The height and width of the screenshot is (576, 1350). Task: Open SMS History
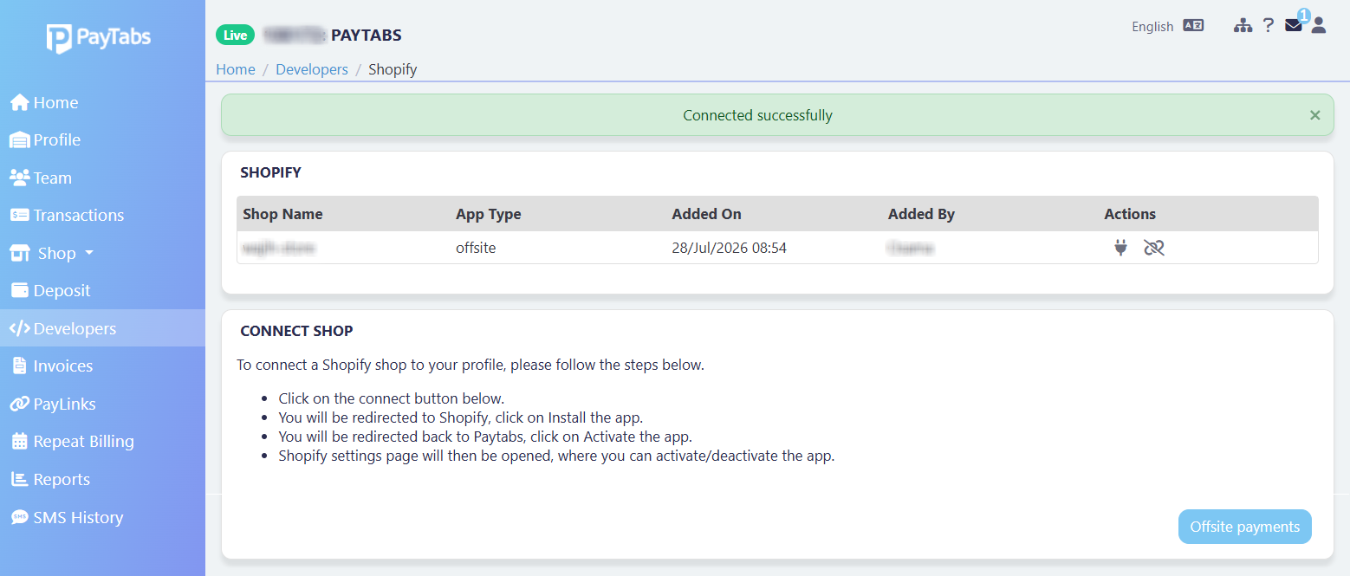point(102,517)
